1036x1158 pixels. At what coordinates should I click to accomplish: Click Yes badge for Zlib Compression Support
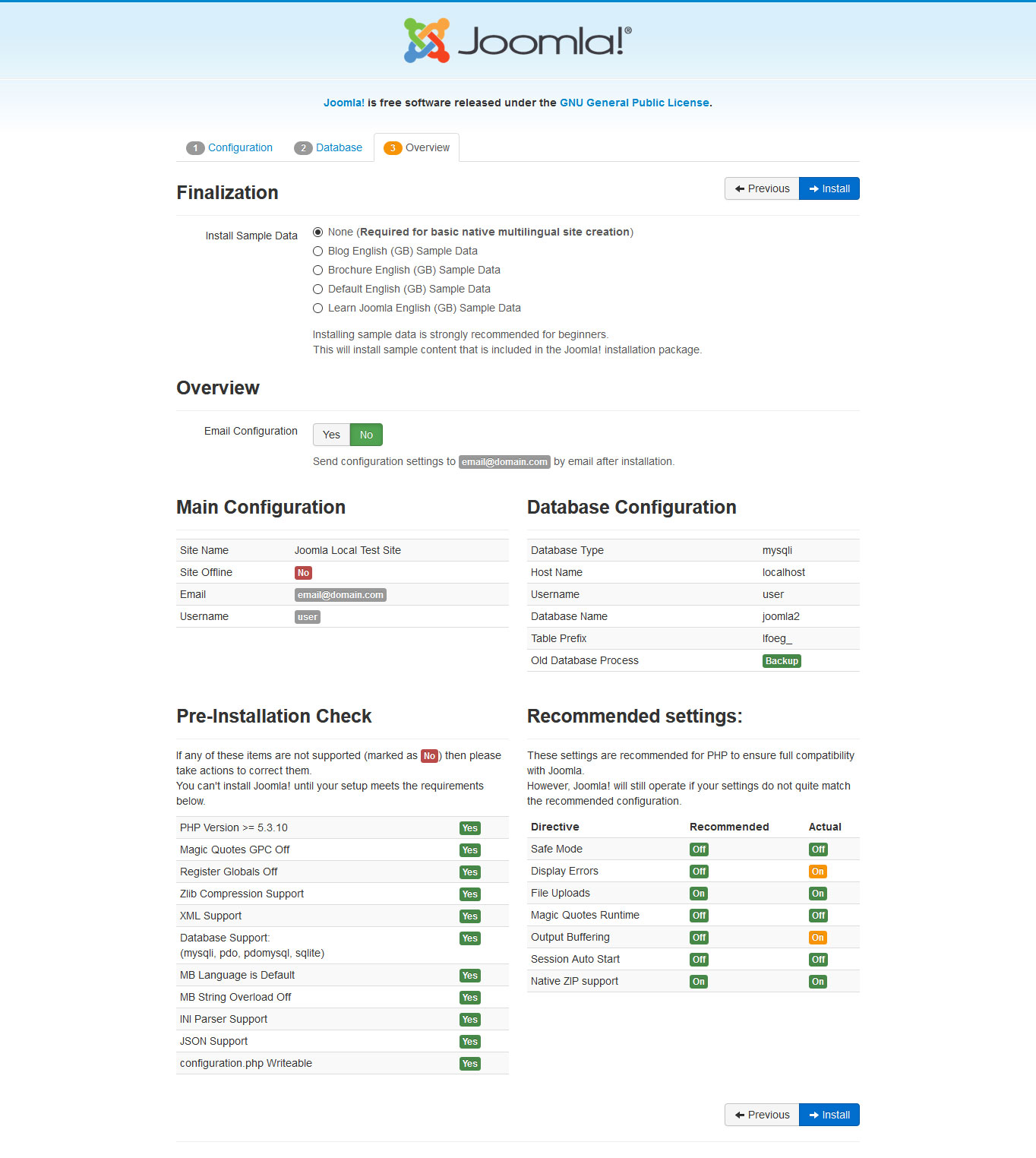(x=470, y=894)
